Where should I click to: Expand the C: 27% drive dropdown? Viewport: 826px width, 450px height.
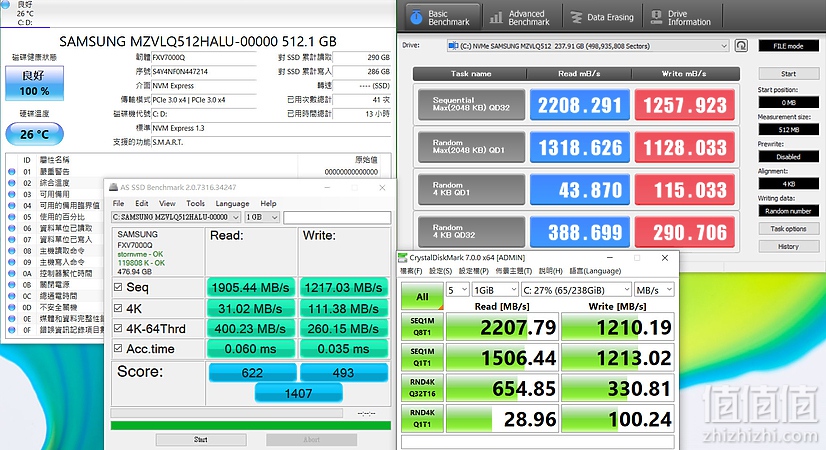coord(576,290)
